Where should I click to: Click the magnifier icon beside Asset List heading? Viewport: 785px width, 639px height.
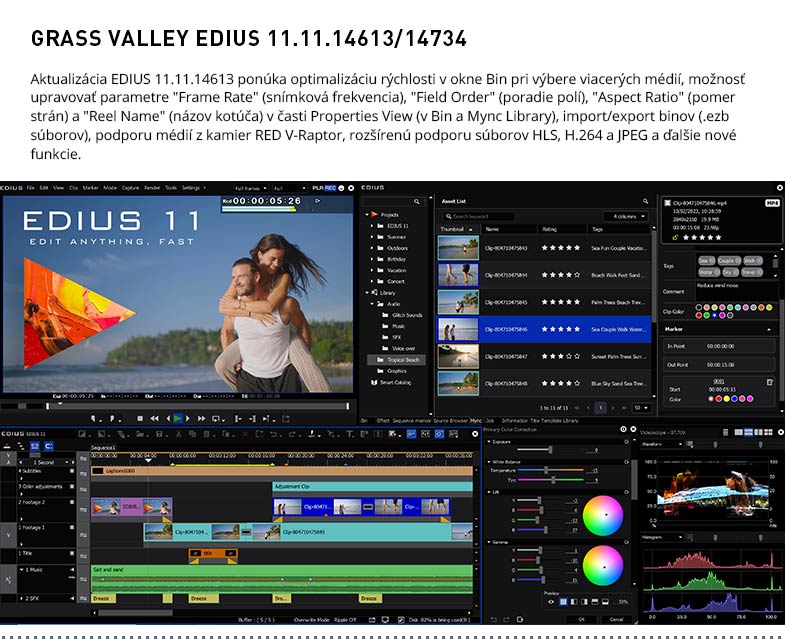(x=645, y=201)
